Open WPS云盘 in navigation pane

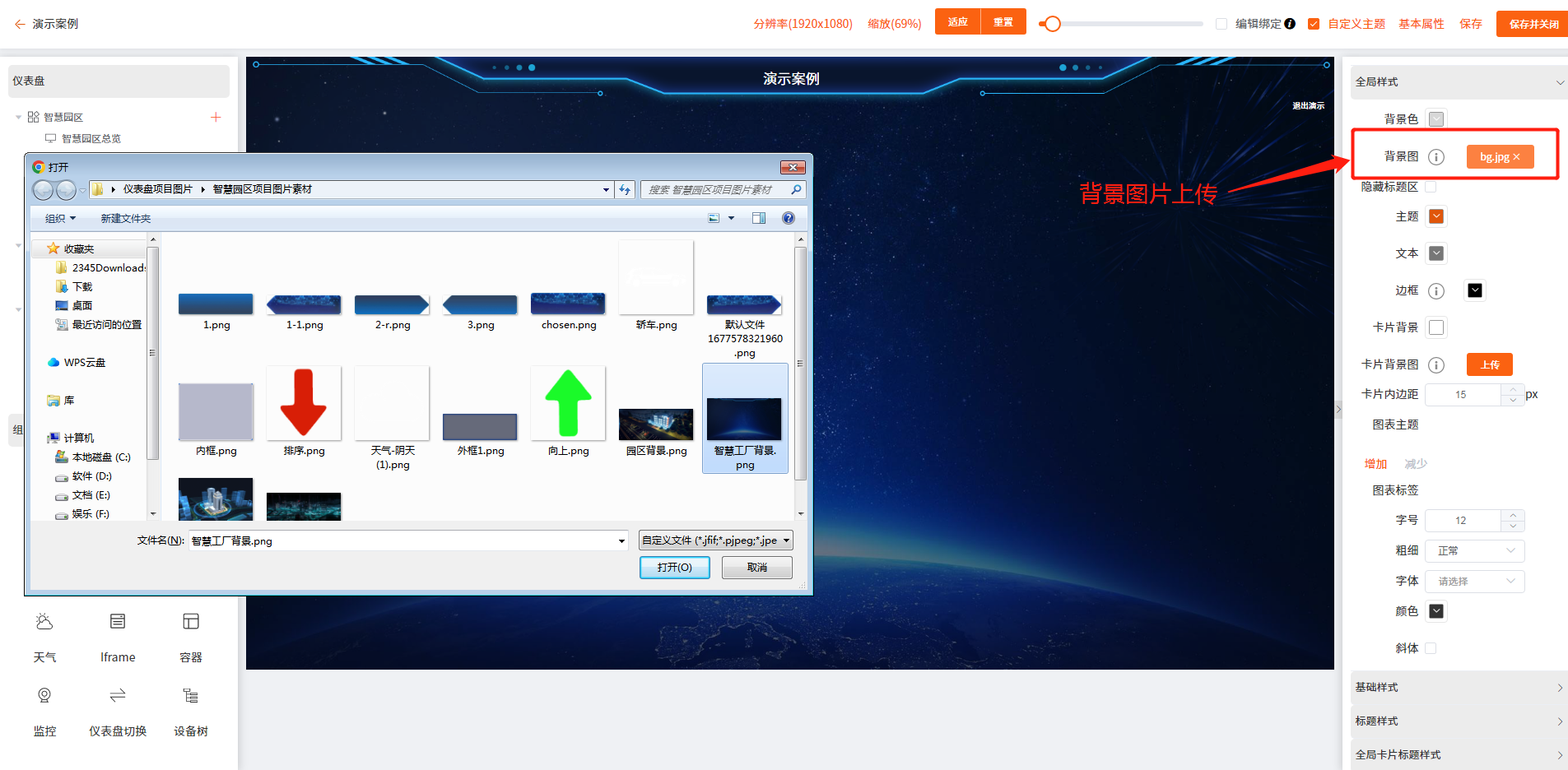click(77, 362)
